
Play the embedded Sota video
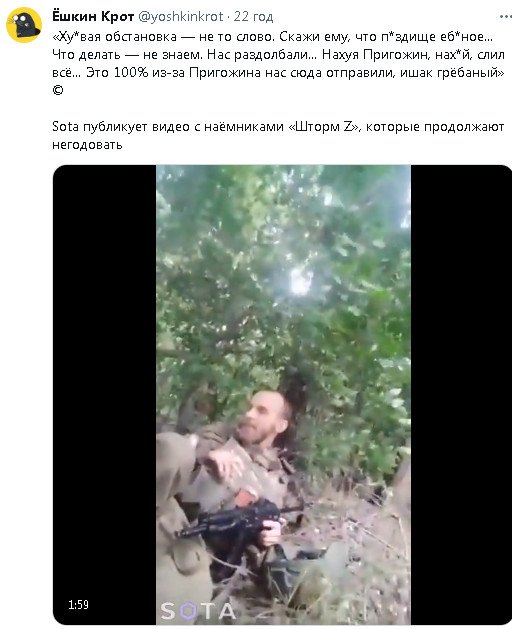283,394
